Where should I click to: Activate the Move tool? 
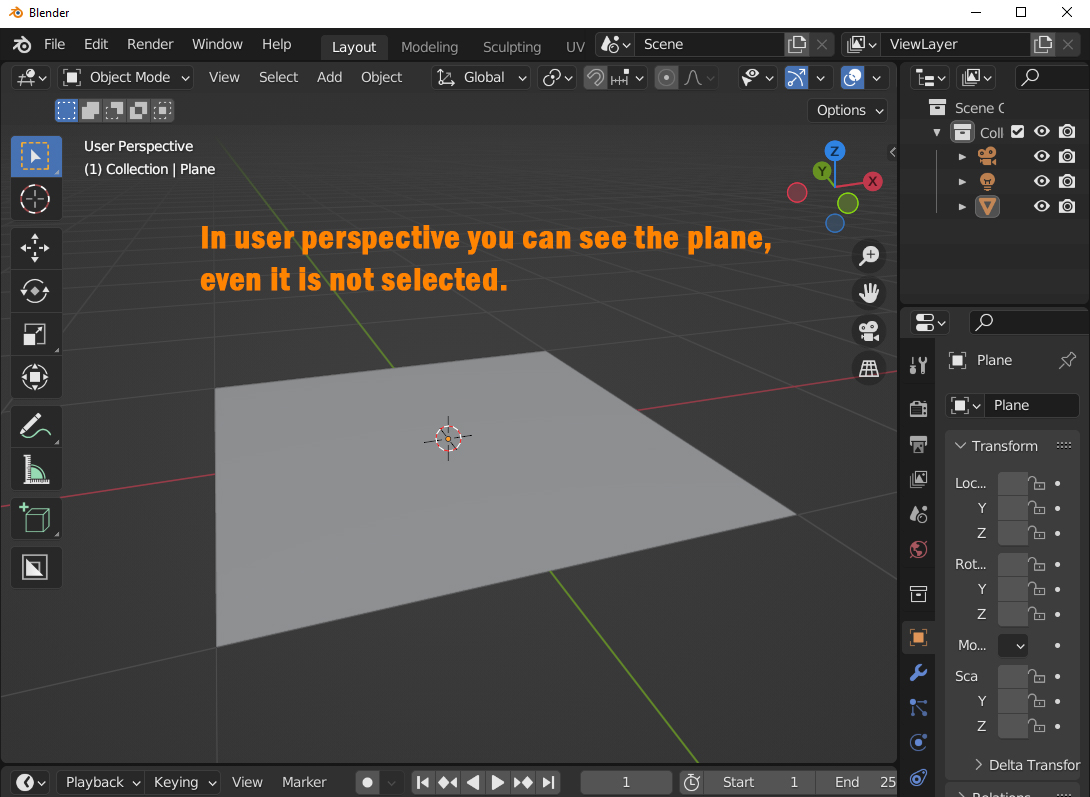[35, 248]
